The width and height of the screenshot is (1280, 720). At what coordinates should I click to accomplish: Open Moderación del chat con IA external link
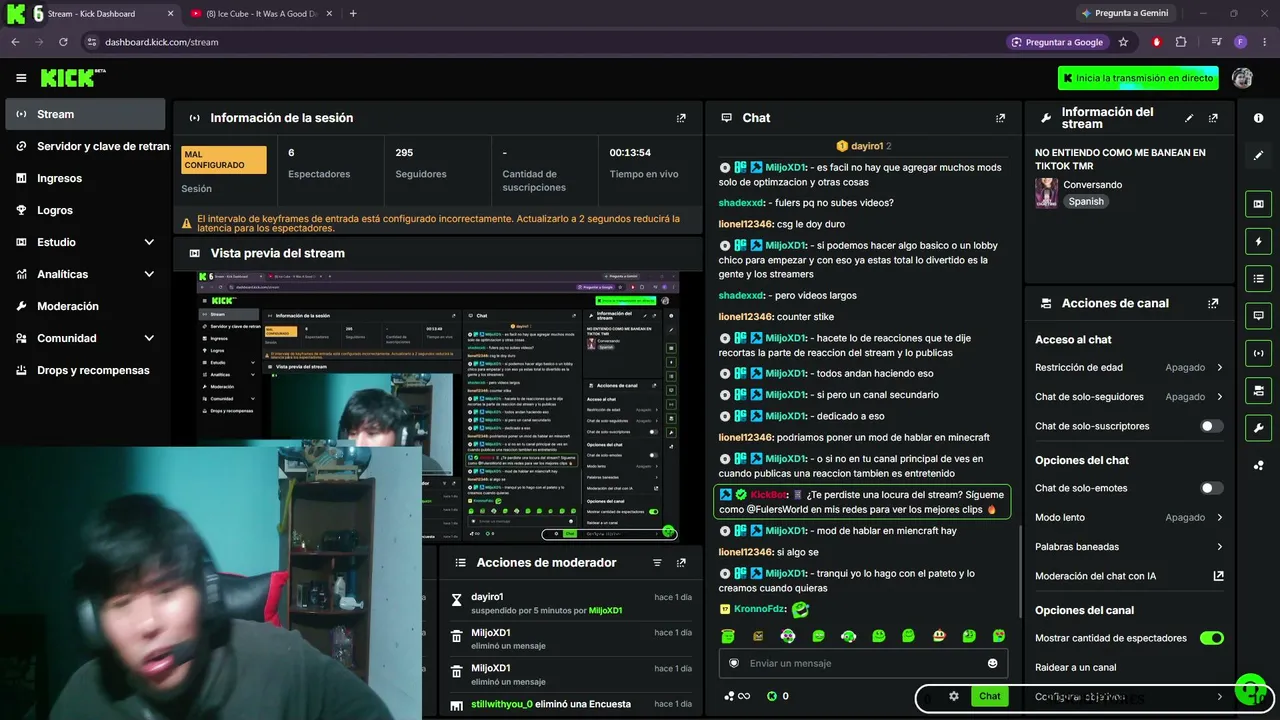click(1218, 576)
